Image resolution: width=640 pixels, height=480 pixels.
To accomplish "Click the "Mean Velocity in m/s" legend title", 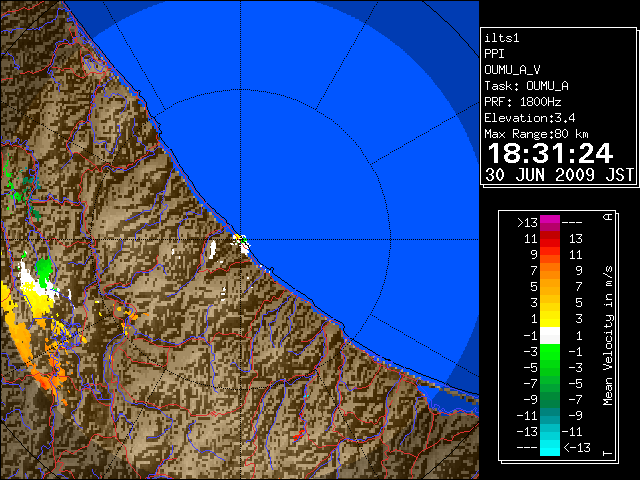I will click(x=608, y=336).
